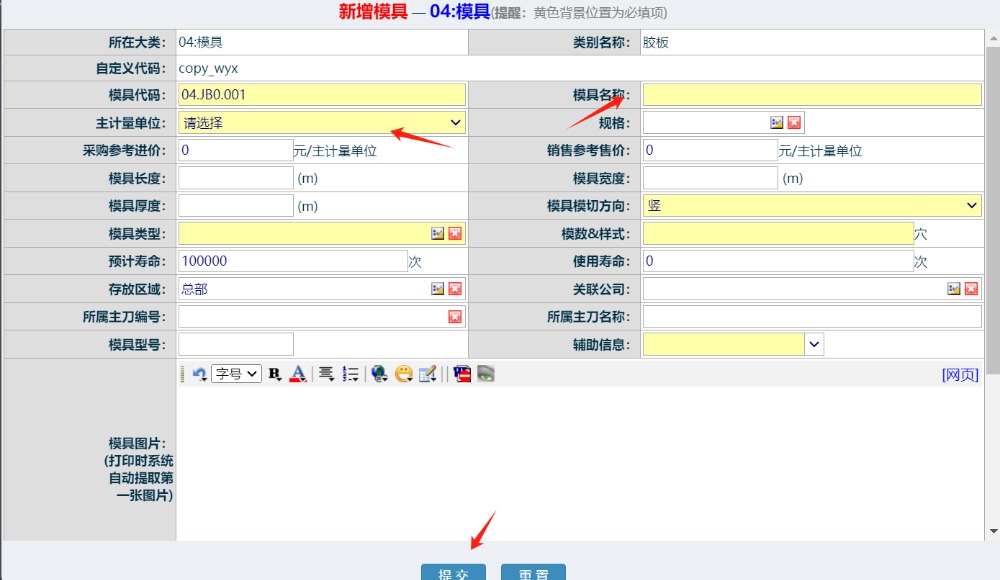Screen dimensions: 1000x580
Task: Open the picker icon for 模具类型
Action: (x=437, y=233)
